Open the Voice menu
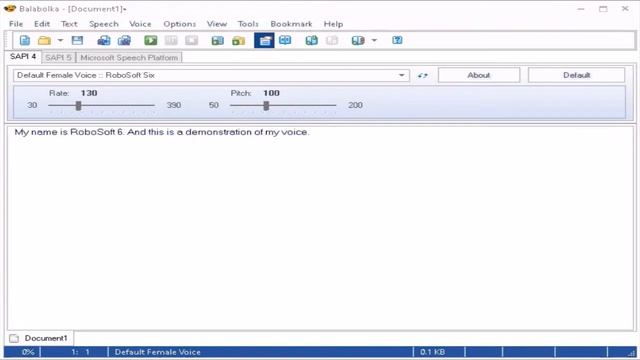Viewport: 640px width, 360px height. click(140, 24)
